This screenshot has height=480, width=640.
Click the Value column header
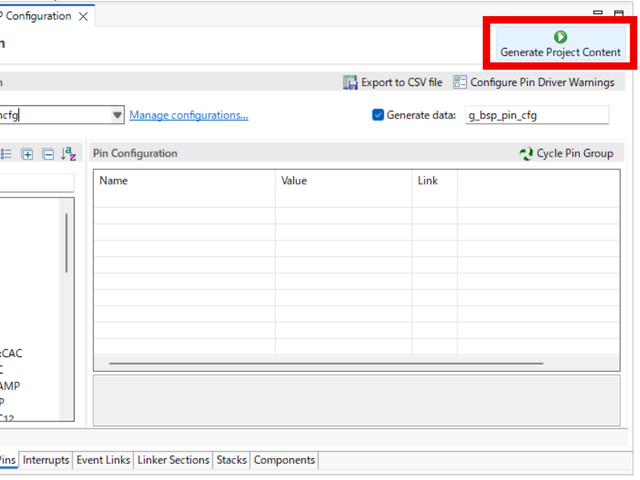[343, 181]
